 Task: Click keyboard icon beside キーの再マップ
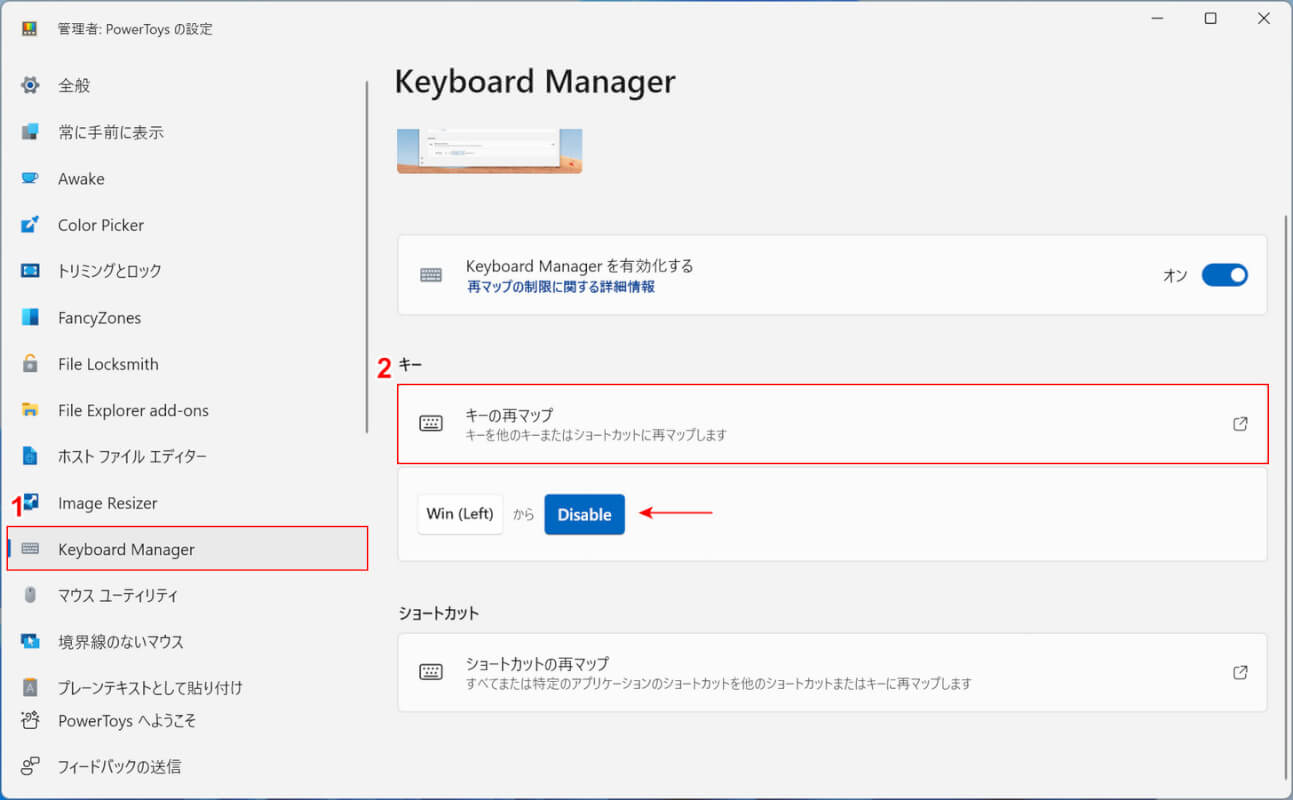click(x=431, y=424)
